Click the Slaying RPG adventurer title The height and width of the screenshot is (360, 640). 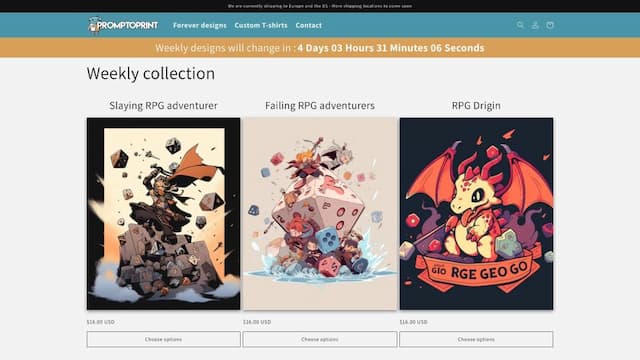point(163,105)
